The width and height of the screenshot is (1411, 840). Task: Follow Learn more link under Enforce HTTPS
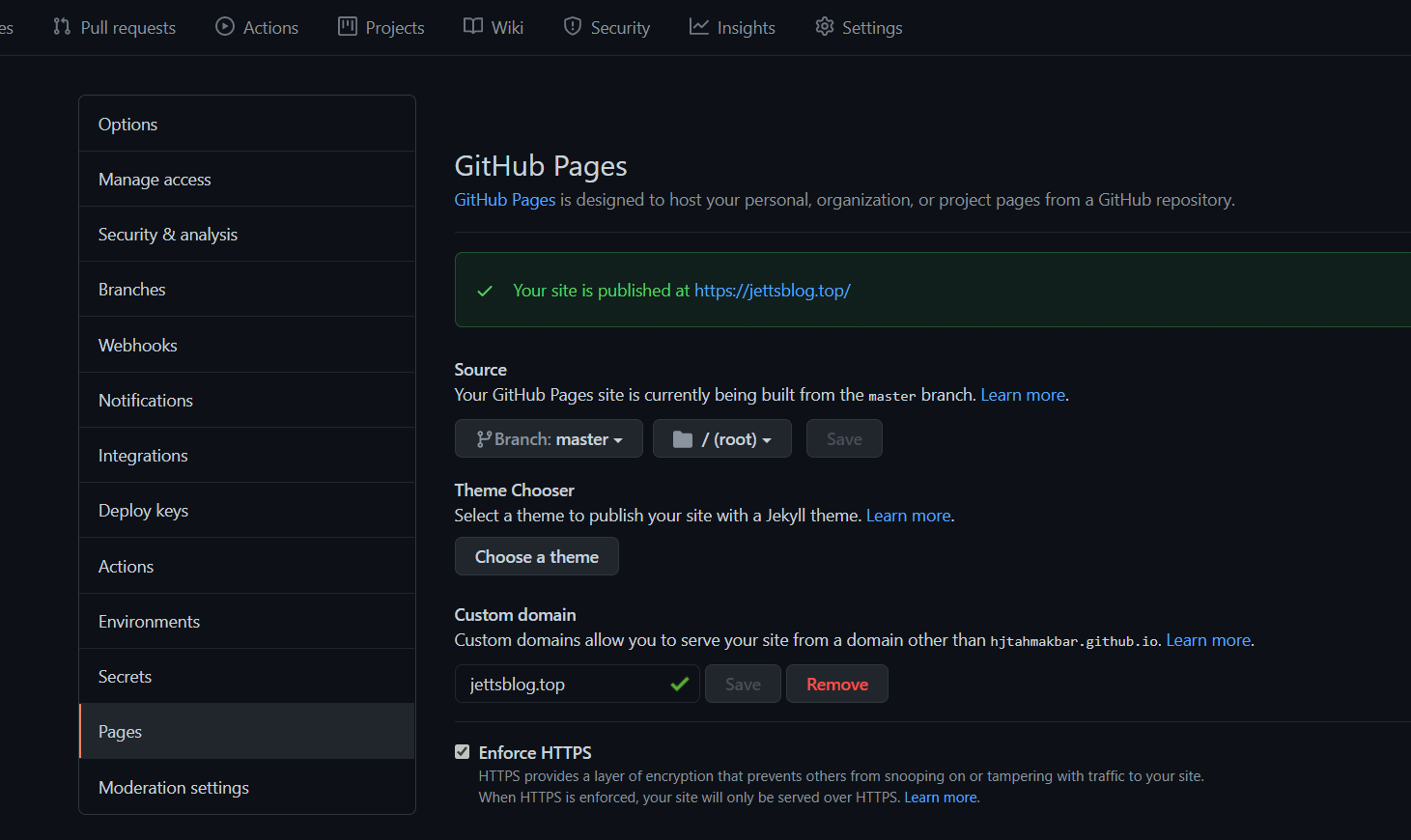click(941, 798)
